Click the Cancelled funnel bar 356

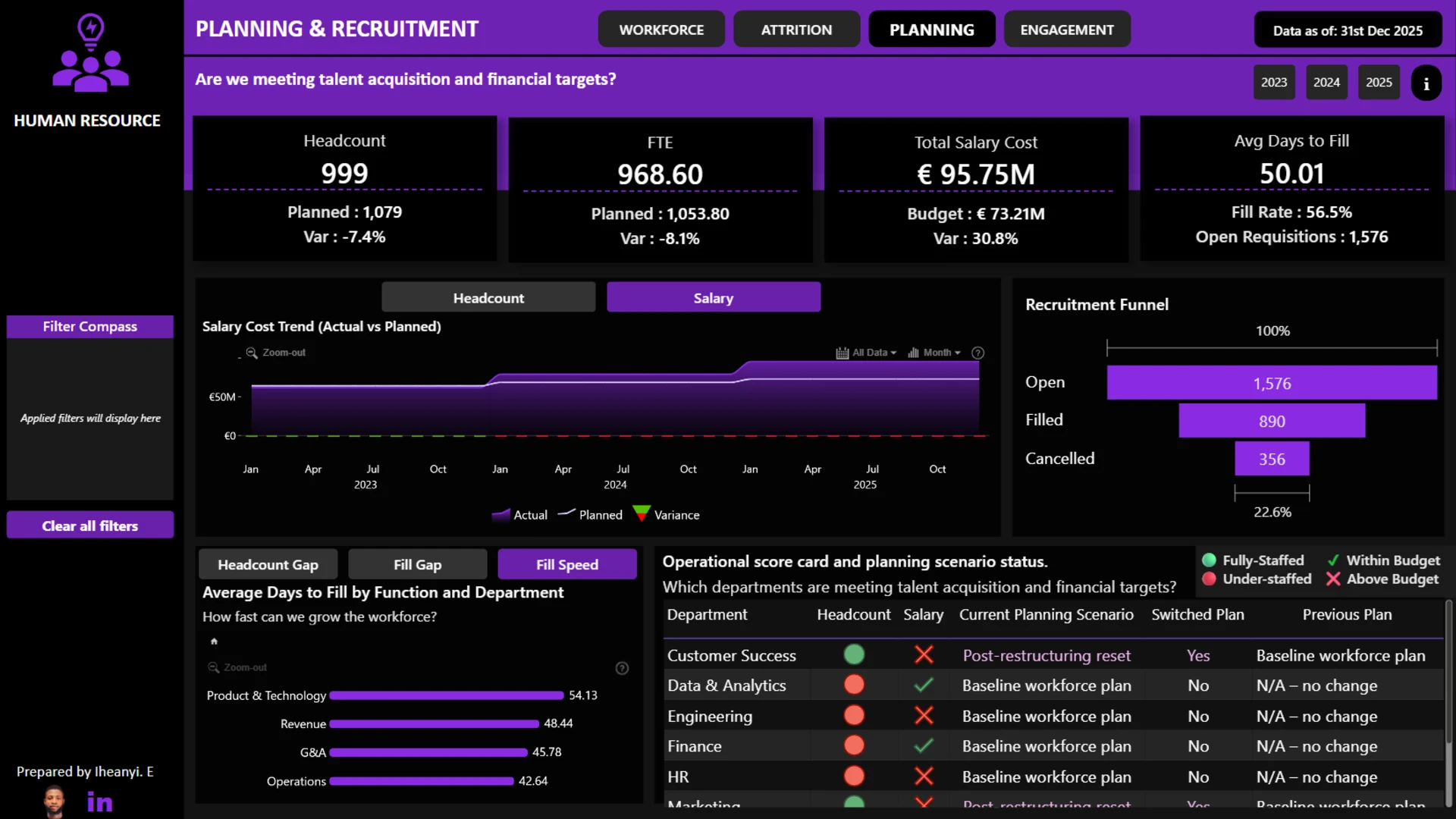click(x=1272, y=459)
